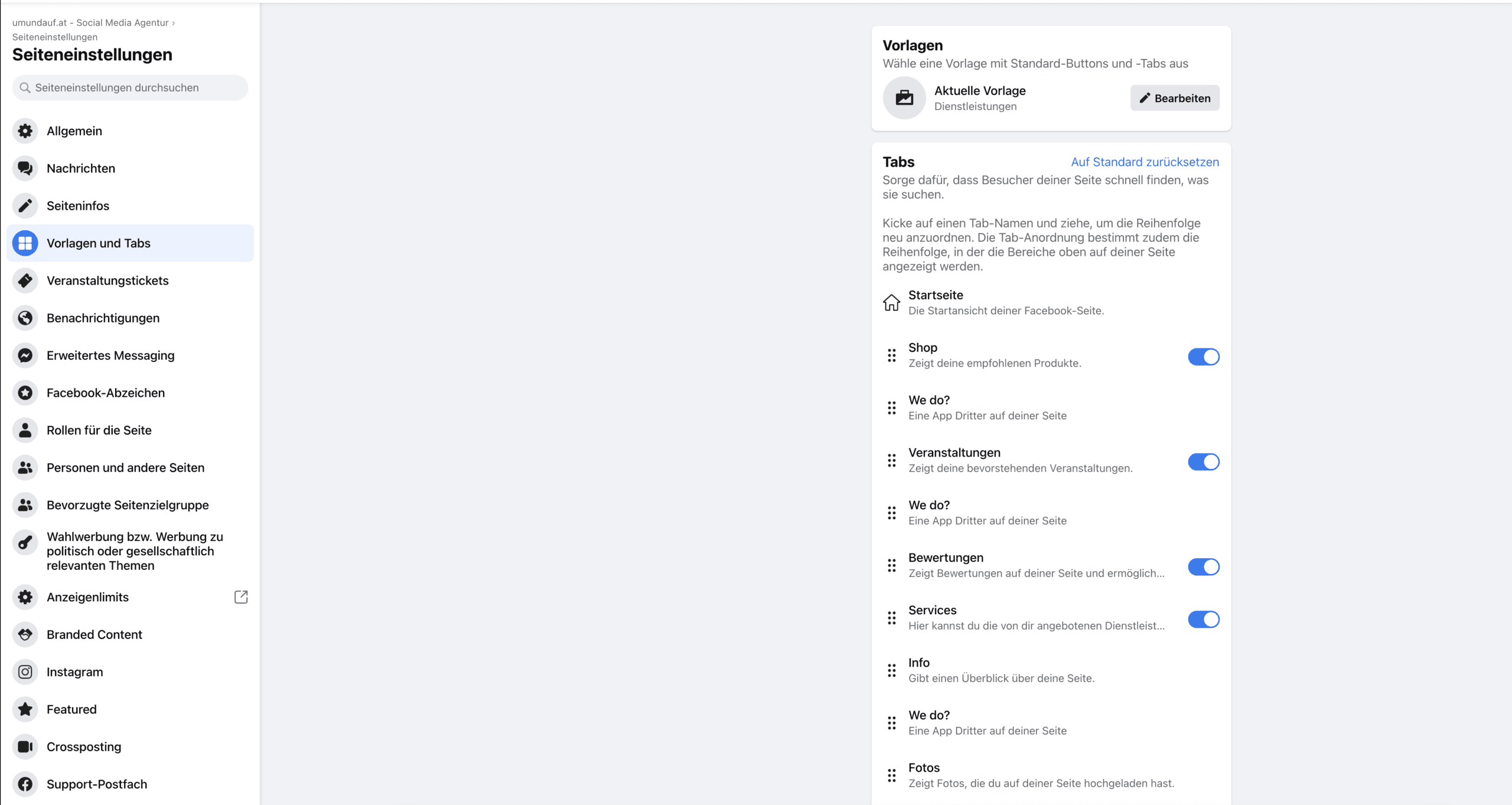Disable the Shop tab toggle
The height and width of the screenshot is (805, 1512).
(1204, 357)
